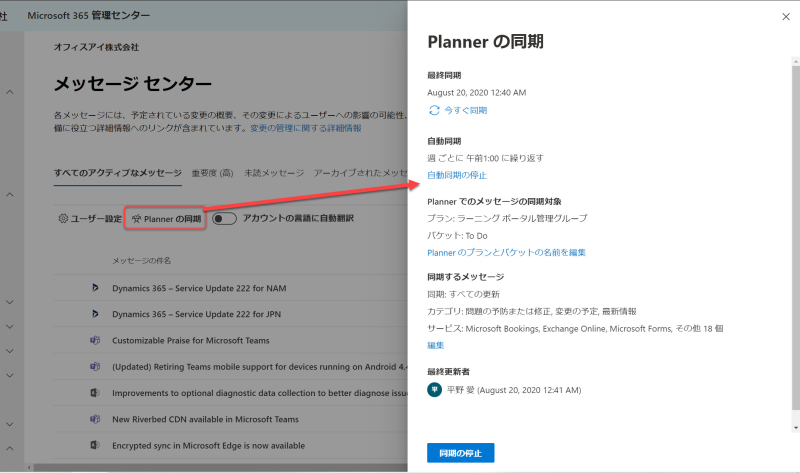The width and height of the screenshot is (800, 473).
Task: Open Improvements to optional diagnostic data message
Action: coord(260,393)
